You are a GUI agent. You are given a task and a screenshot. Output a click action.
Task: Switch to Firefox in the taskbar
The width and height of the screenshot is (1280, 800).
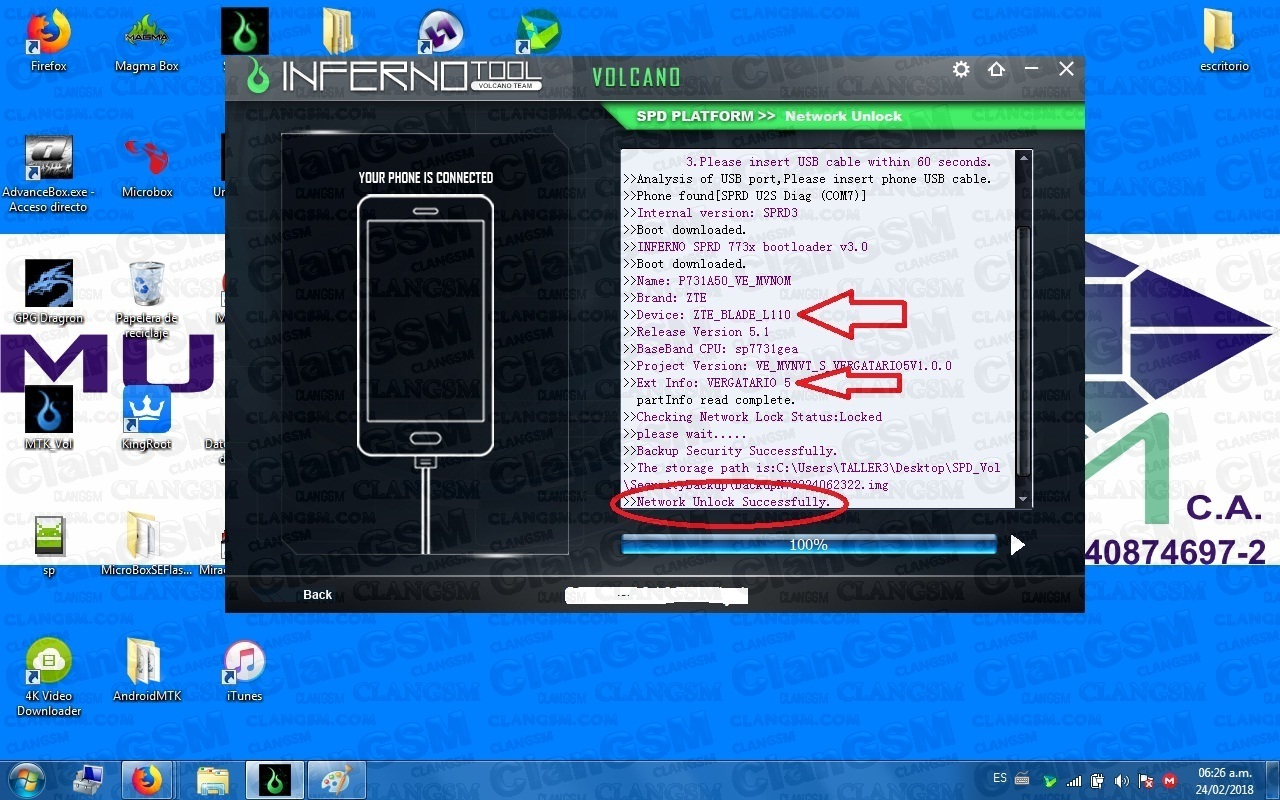pos(148,779)
